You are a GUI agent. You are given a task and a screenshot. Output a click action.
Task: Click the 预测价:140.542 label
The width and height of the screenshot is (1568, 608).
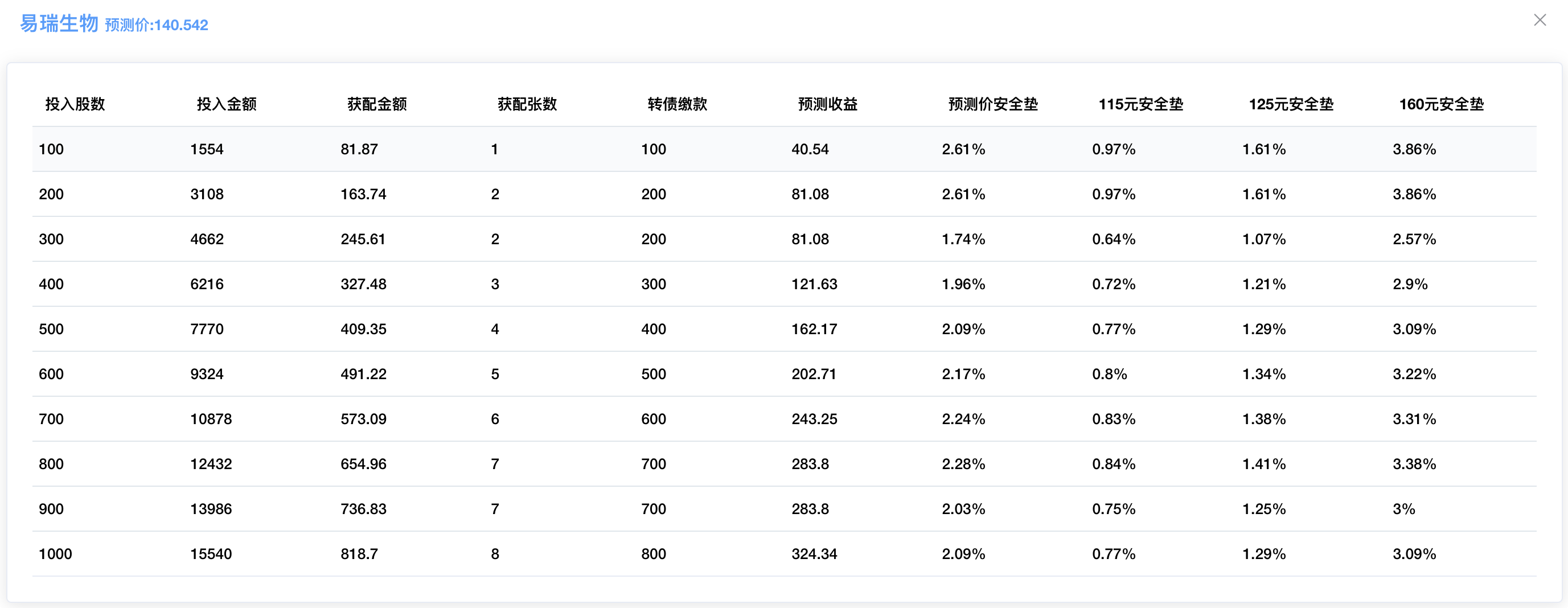pos(157,25)
